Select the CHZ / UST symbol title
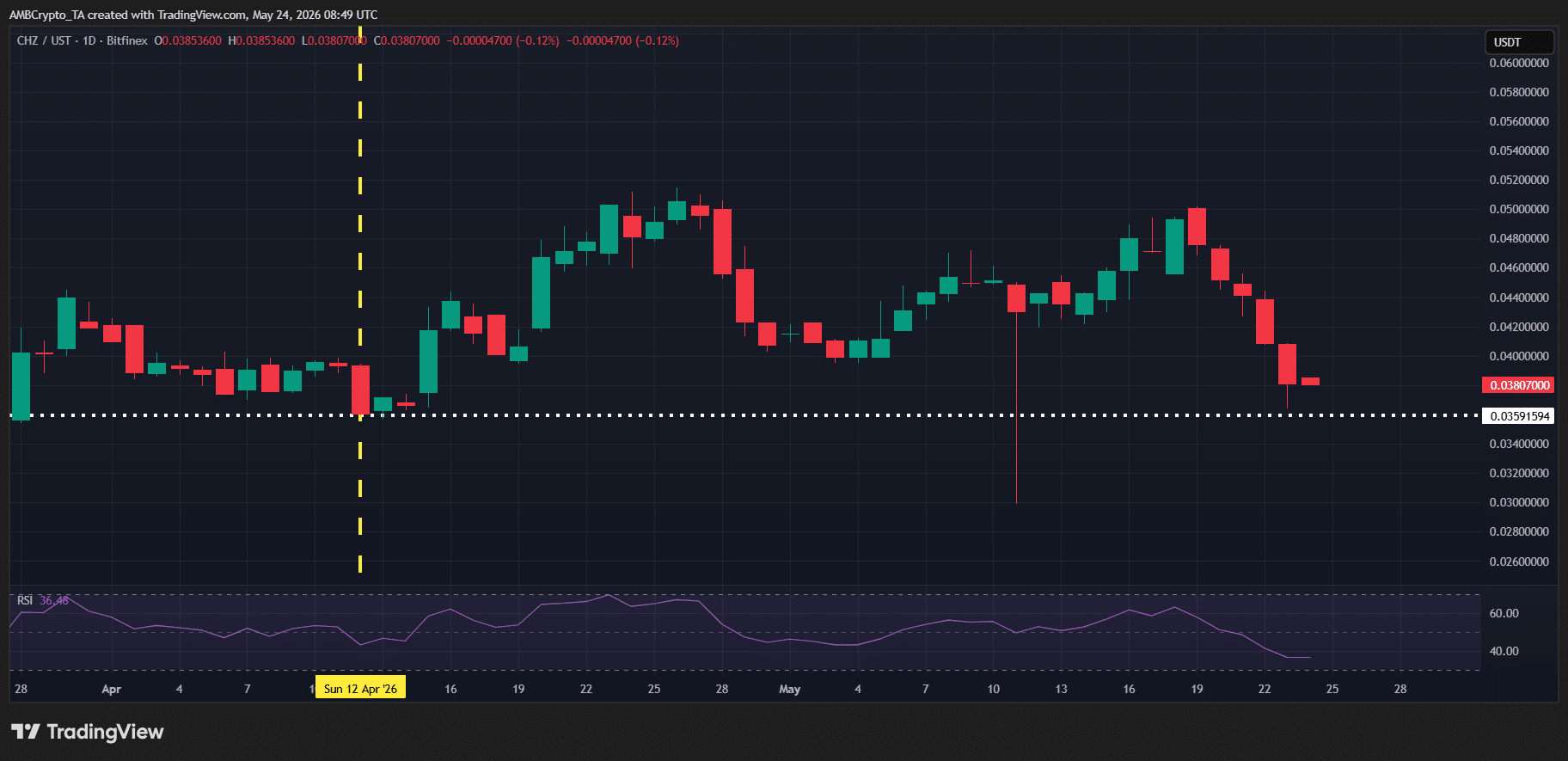This screenshot has height=761, width=1568. point(44,40)
